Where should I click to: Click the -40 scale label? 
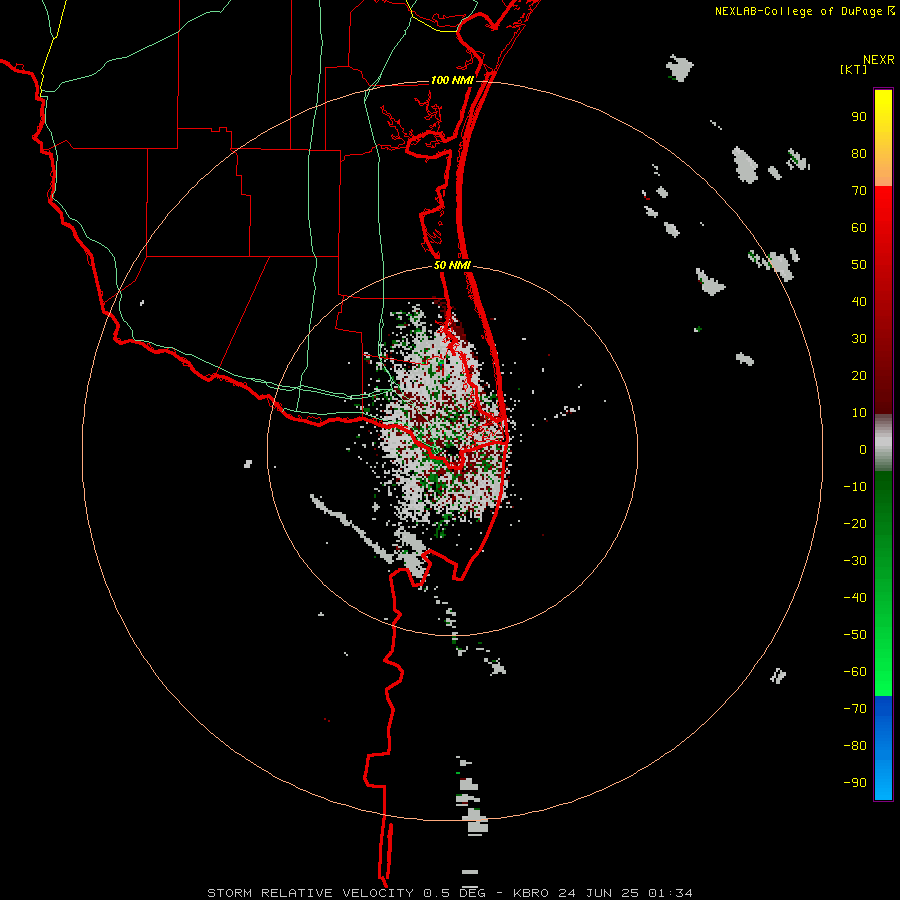pos(855,598)
